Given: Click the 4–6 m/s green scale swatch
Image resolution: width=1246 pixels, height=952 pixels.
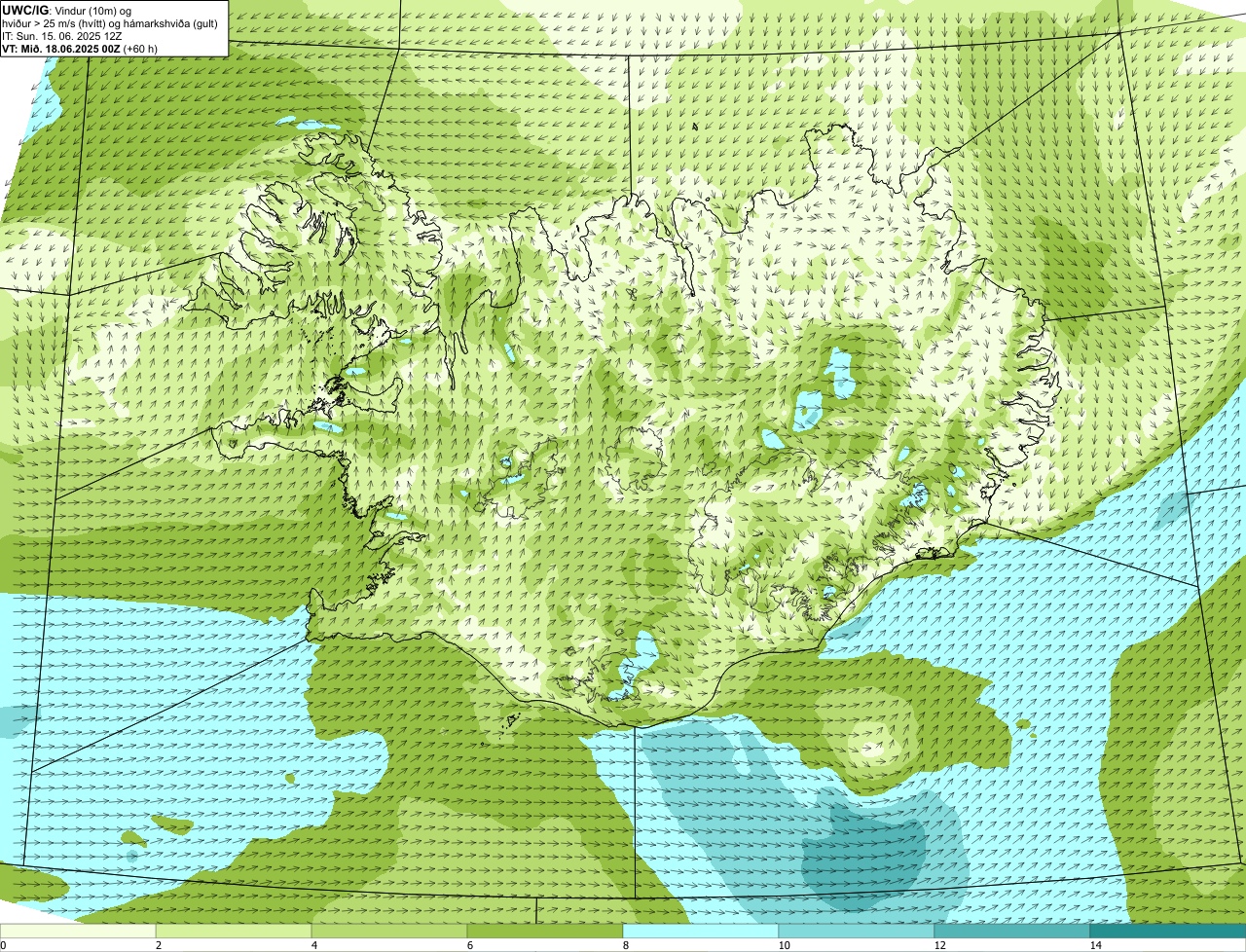Looking at the screenshot, I should click(x=389, y=932).
